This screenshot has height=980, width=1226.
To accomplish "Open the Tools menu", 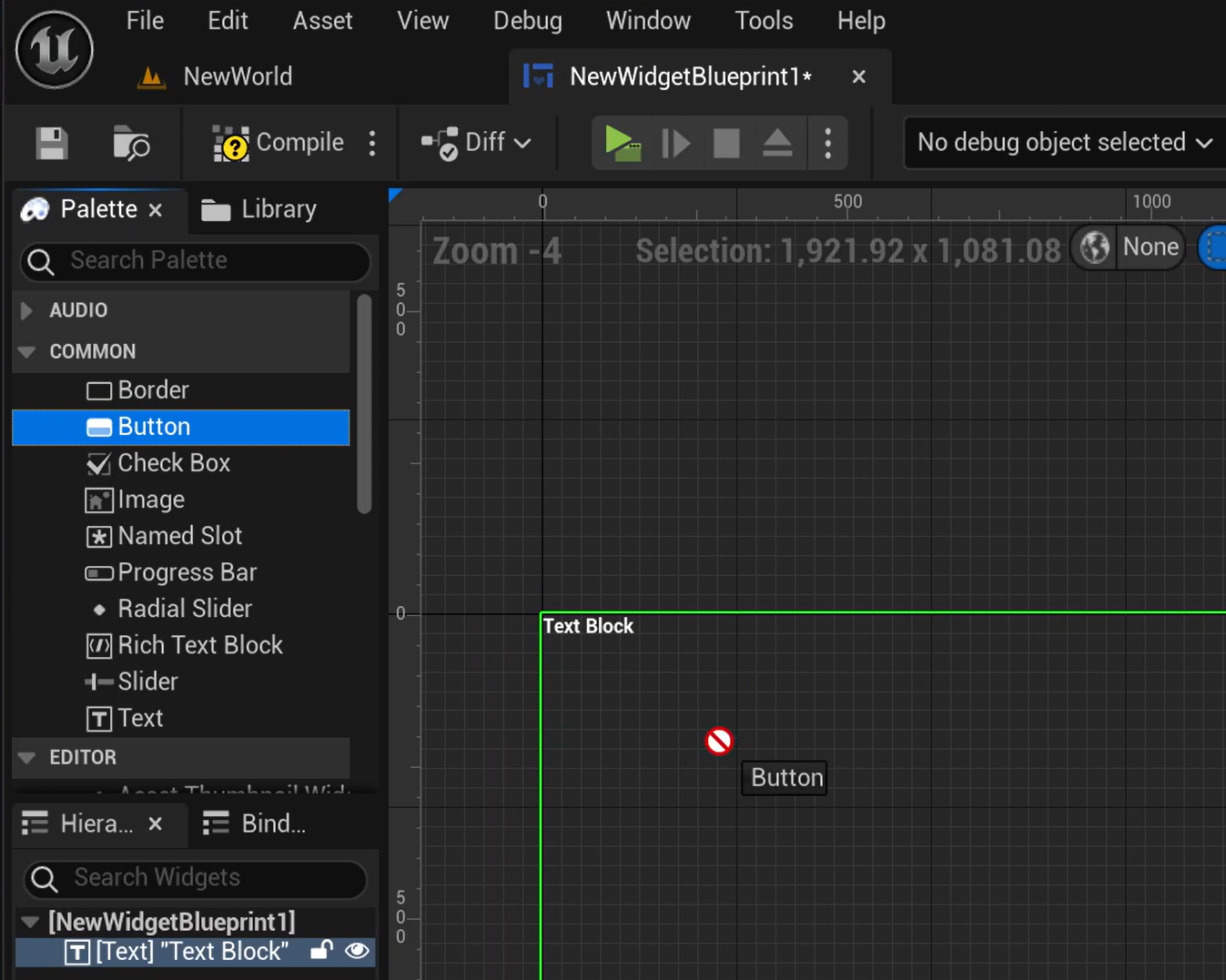I will [764, 20].
